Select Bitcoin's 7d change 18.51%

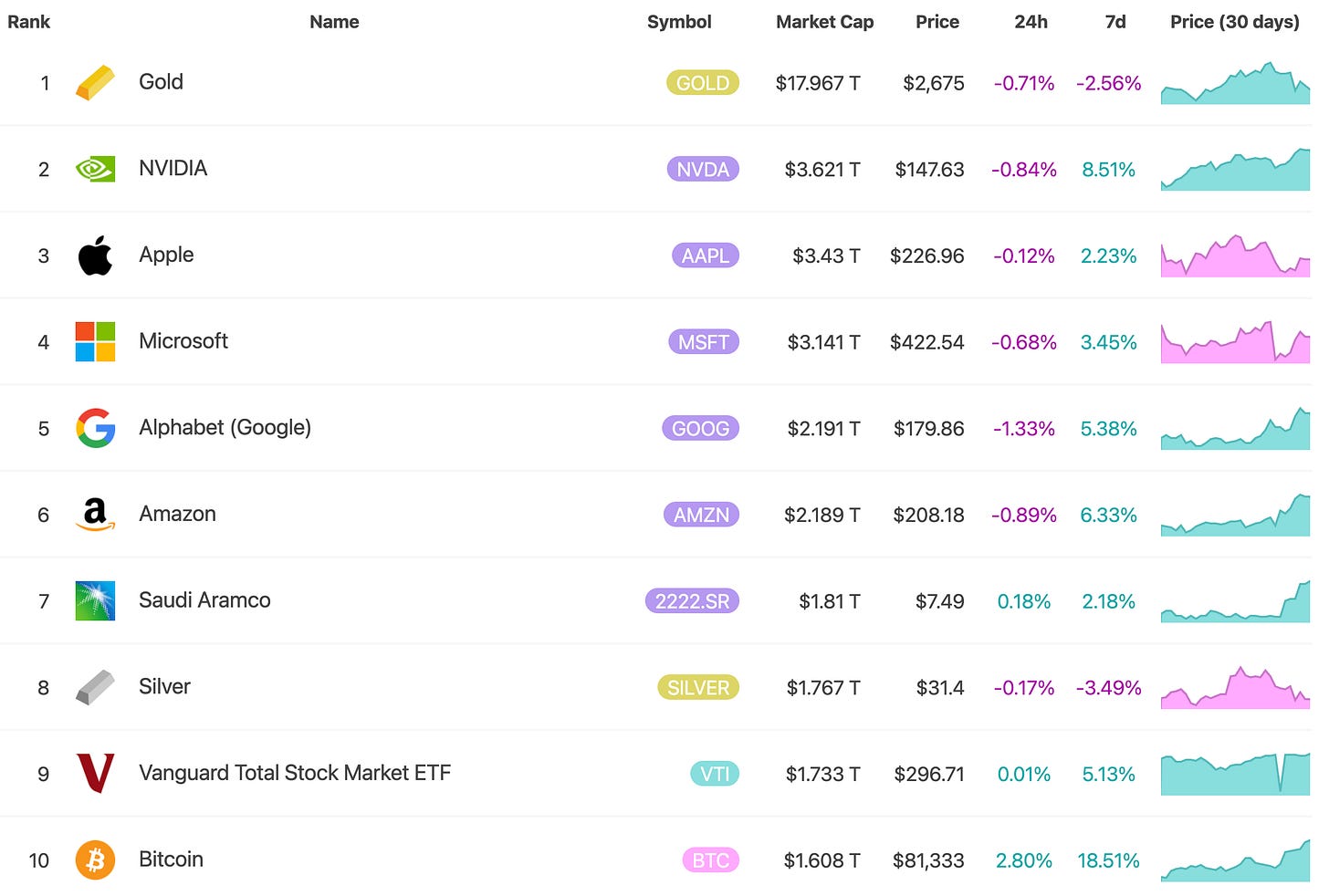click(1108, 860)
